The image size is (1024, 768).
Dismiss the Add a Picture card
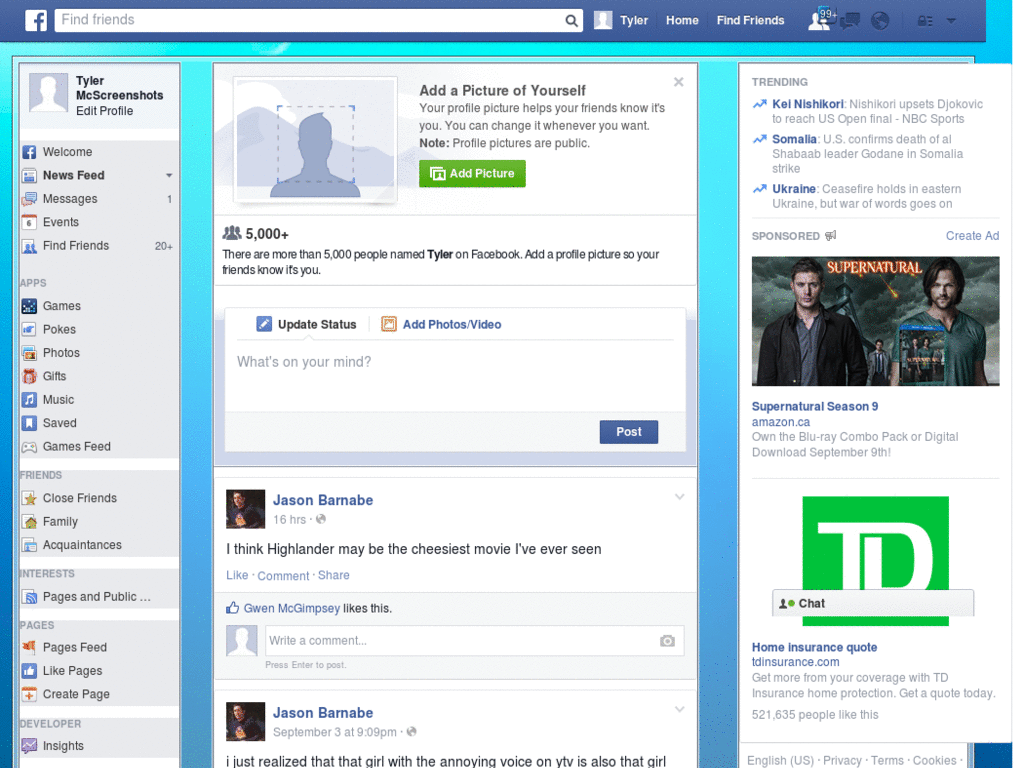click(679, 82)
